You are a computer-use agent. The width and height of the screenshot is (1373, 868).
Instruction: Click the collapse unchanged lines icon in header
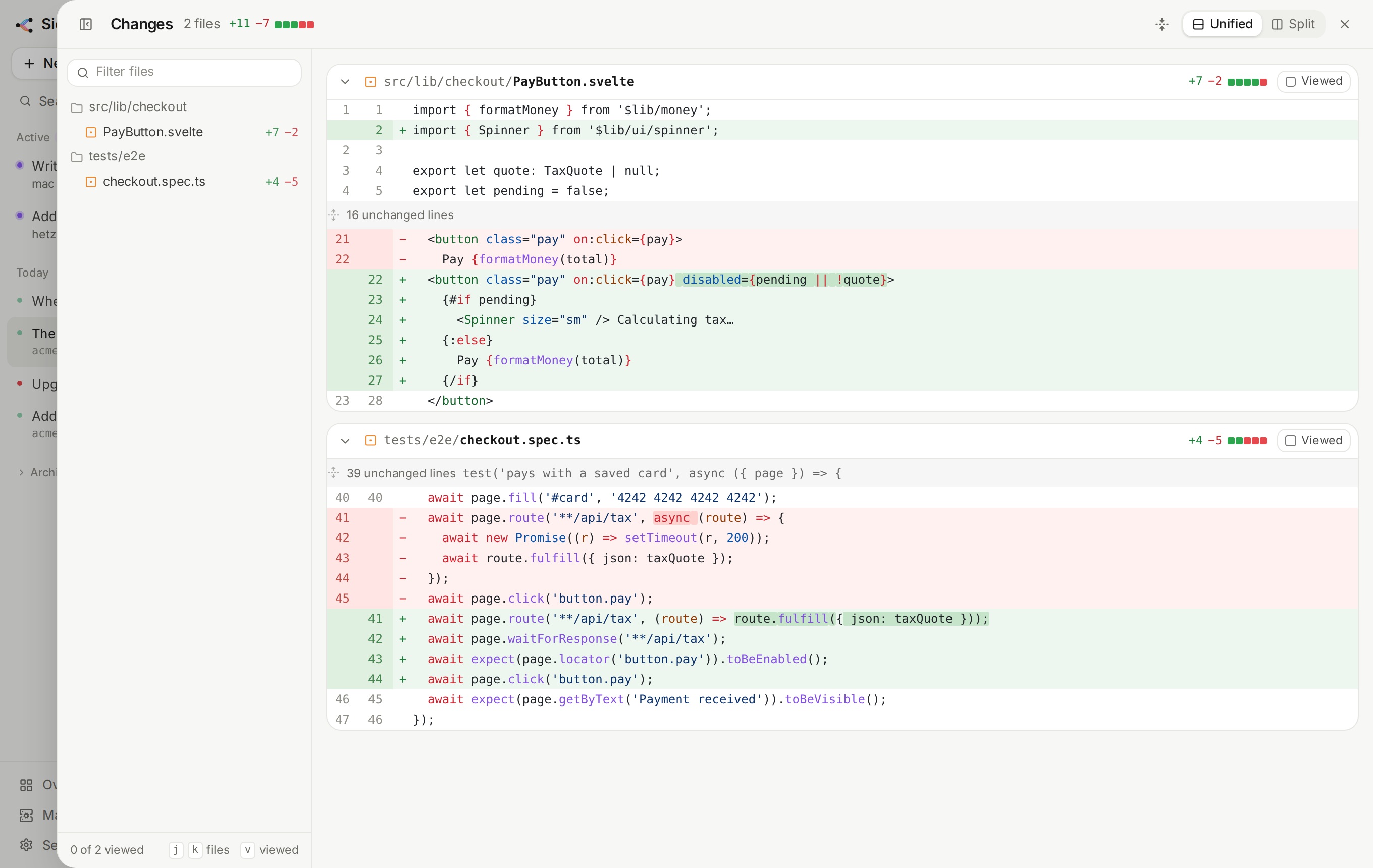point(1161,24)
